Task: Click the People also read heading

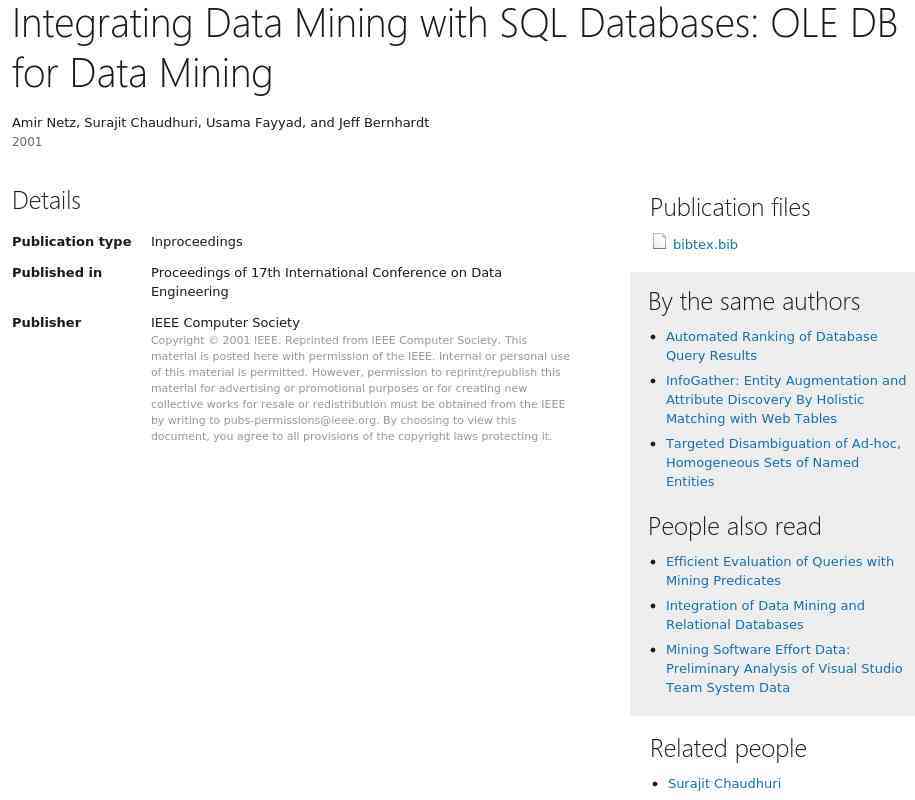Action: click(x=735, y=526)
